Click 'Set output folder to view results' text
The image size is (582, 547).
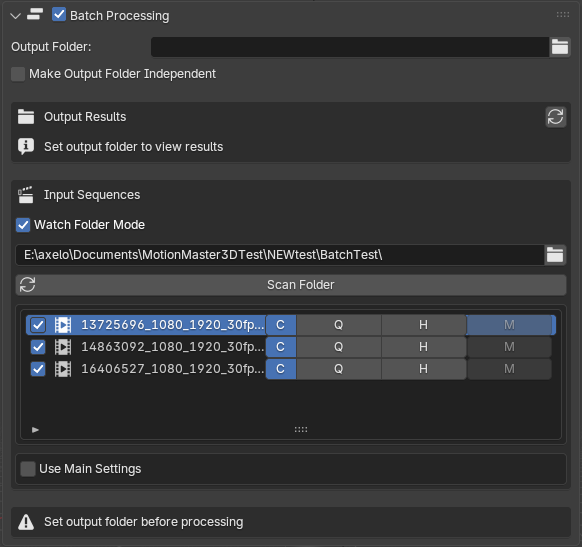(134, 147)
